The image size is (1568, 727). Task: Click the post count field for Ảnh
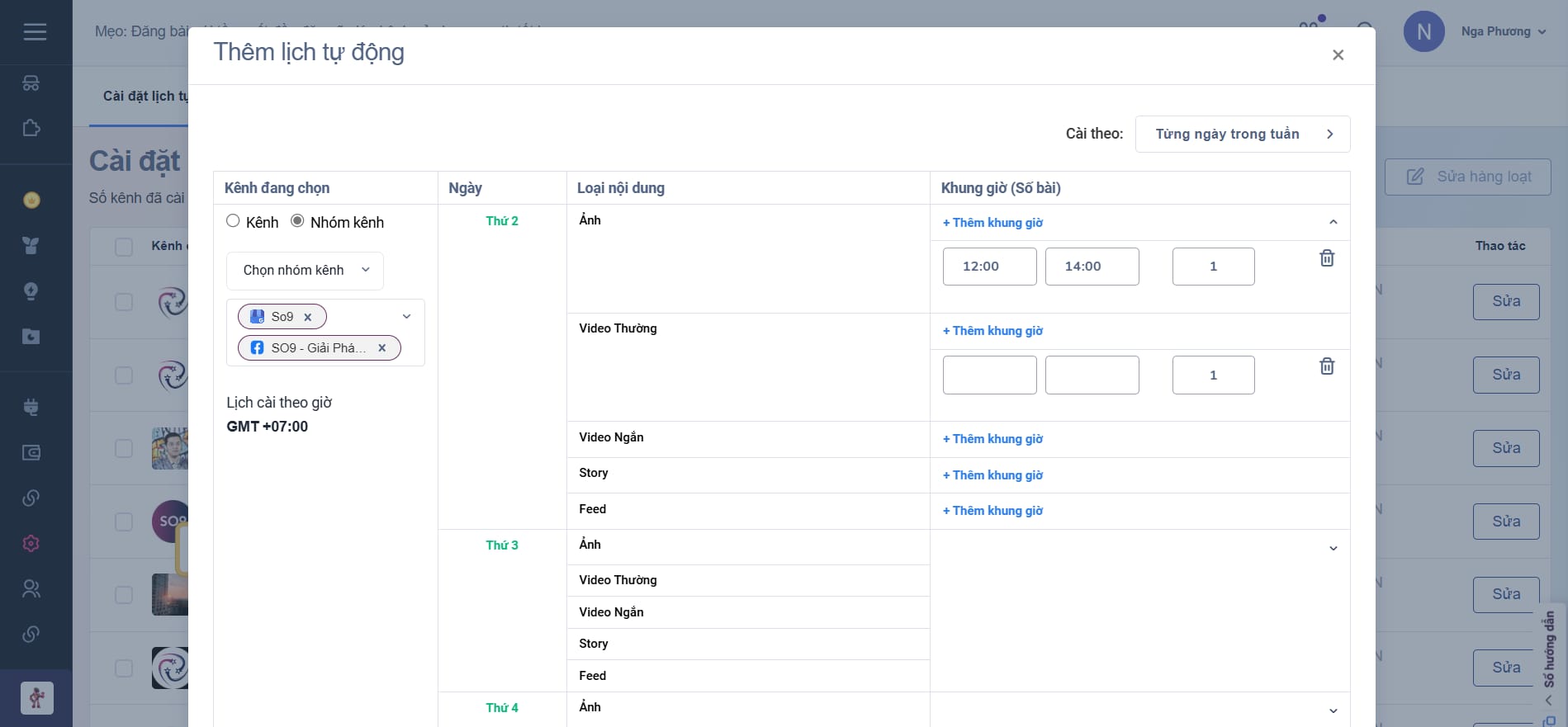click(x=1213, y=267)
